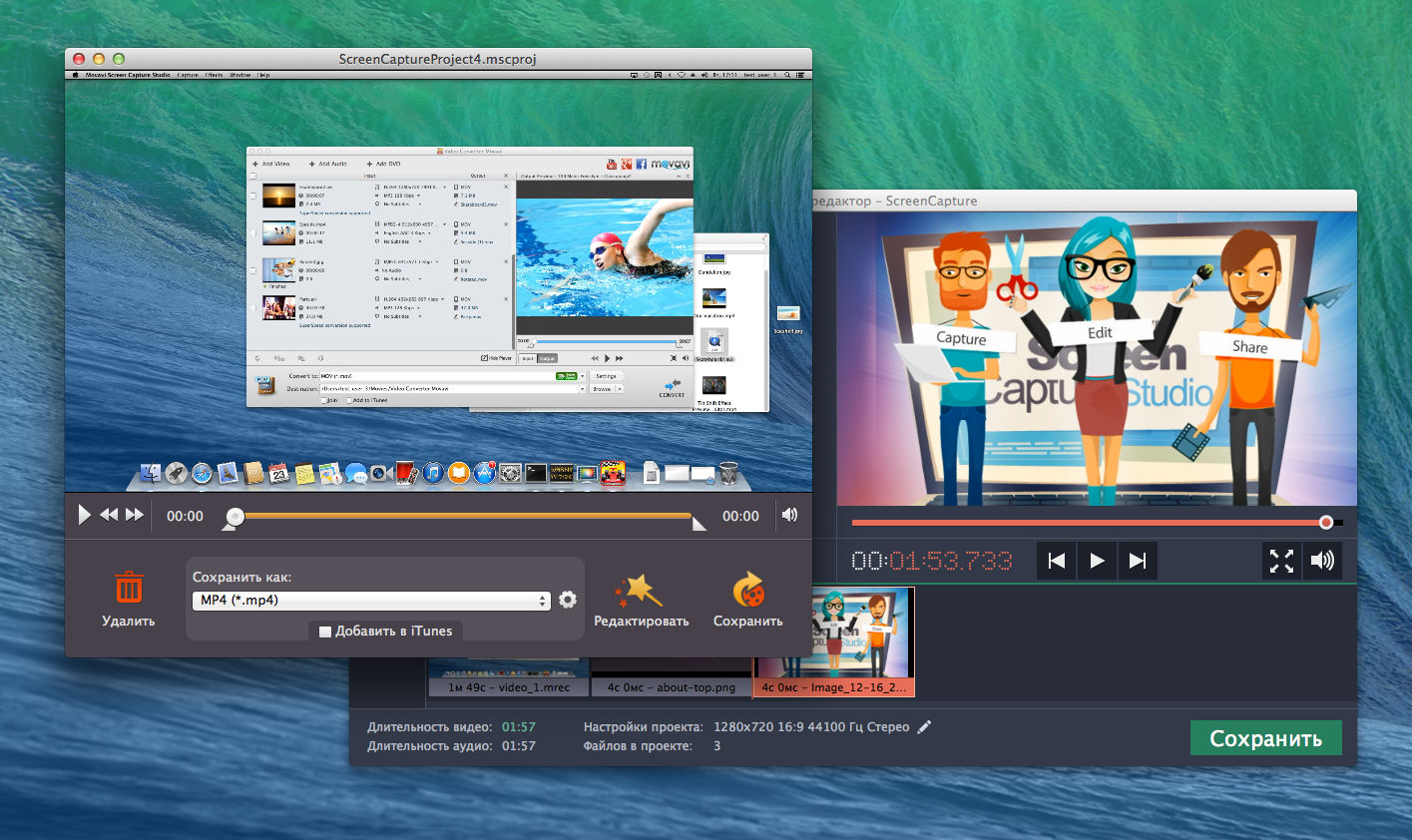Click the editor's speaker volume icon
This screenshot has height=840, width=1412.
1322,561
